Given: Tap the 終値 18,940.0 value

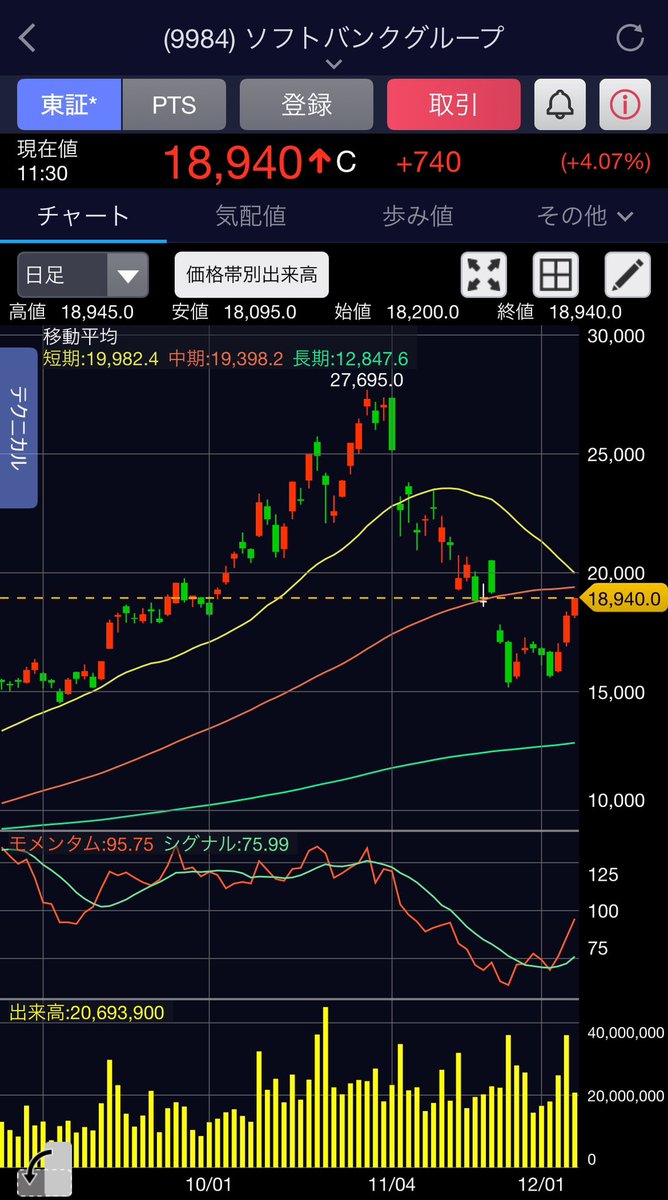Looking at the screenshot, I should point(559,312).
